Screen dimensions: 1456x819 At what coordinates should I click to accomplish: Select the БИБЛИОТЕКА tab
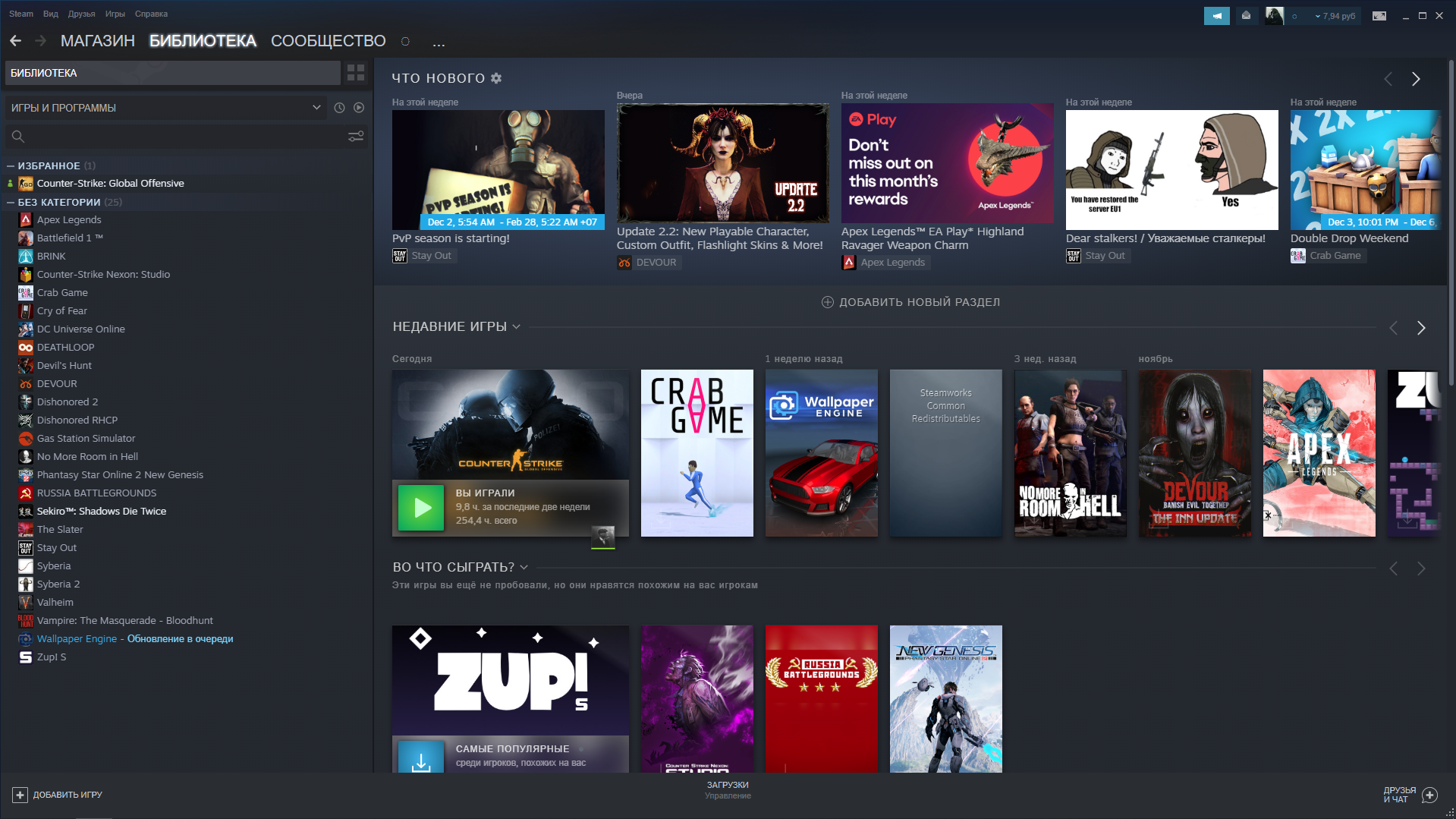(x=203, y=41)
